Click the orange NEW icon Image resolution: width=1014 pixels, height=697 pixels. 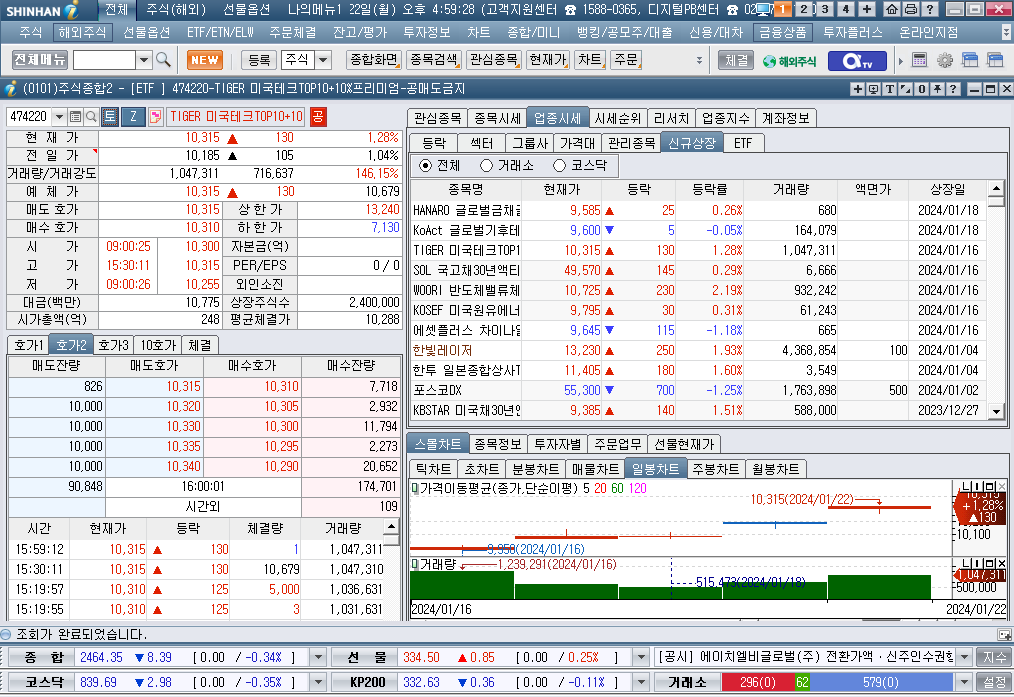(x=204, y=60)
